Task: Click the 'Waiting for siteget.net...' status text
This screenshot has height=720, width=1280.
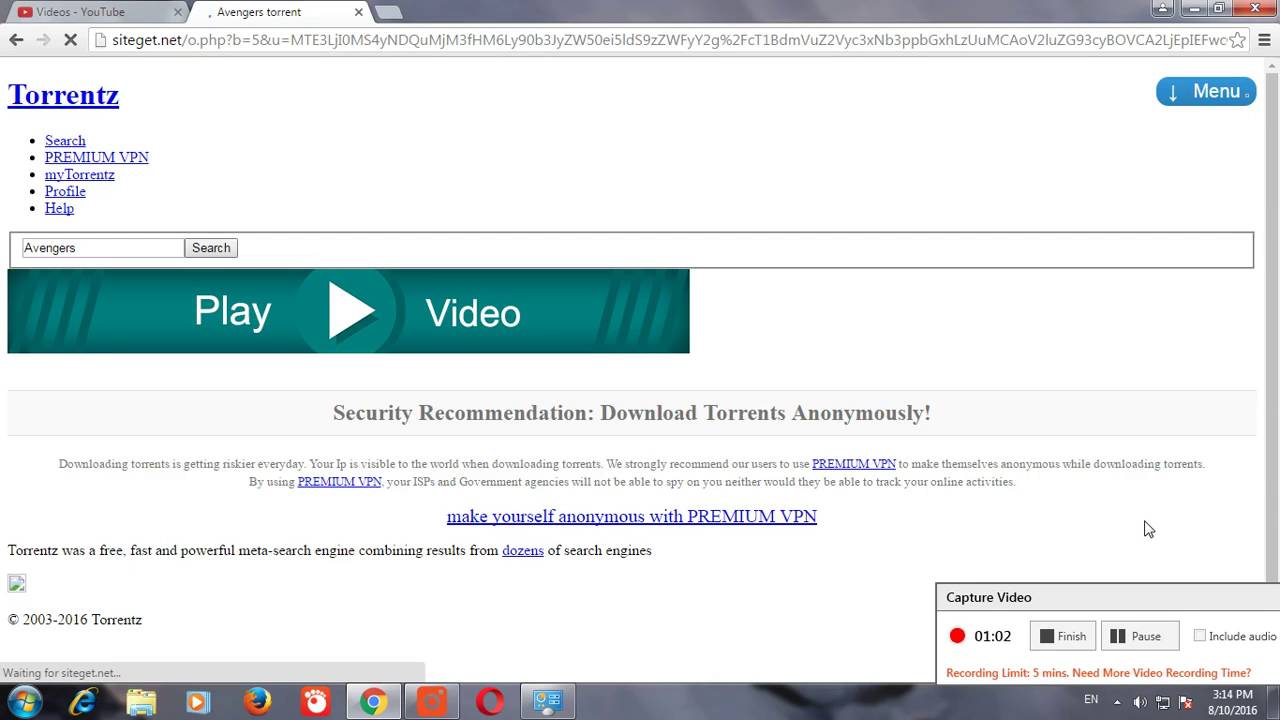Action: pyautogui.click(x=62, y=673)
